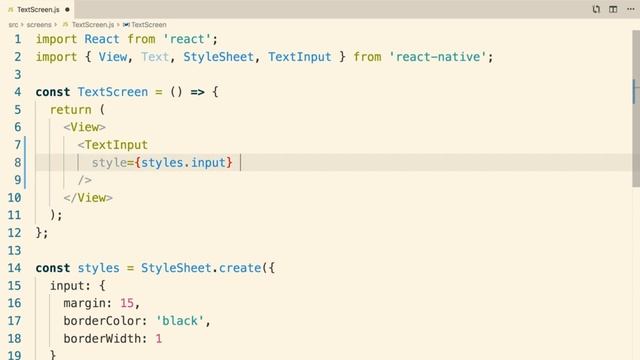Open the TextScreen symbol breadcrumb
The image size is (640, 360).
click(x=145, y=25)
